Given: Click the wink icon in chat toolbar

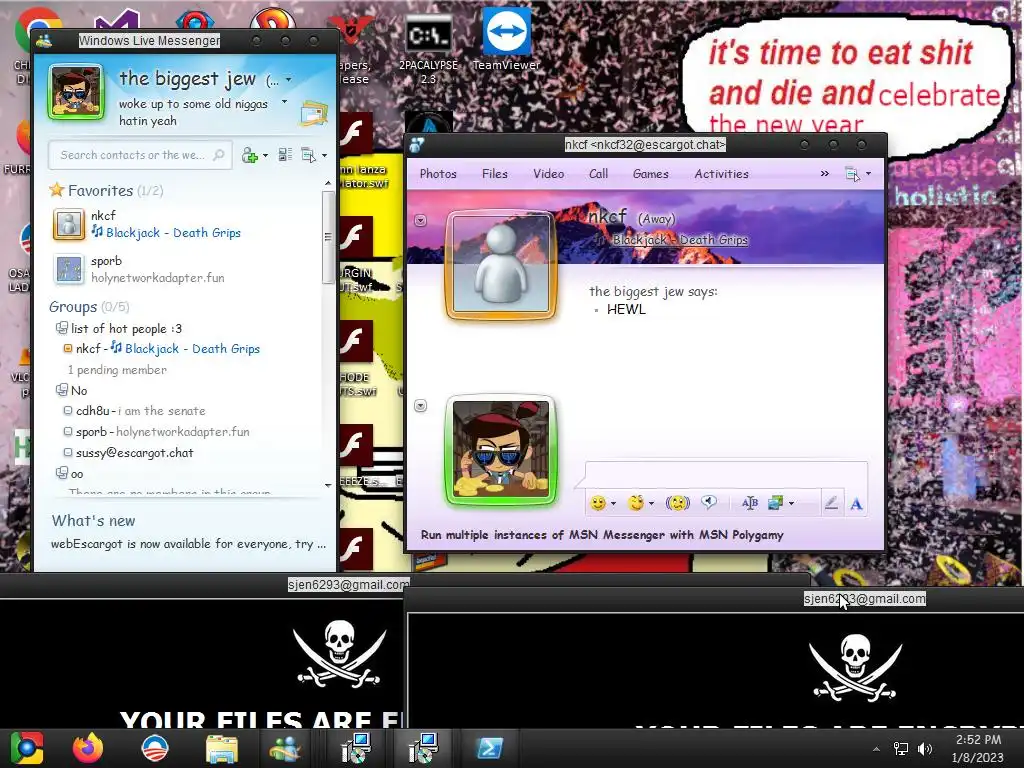Looking at the screenshot, I should (x=635, y=503).
